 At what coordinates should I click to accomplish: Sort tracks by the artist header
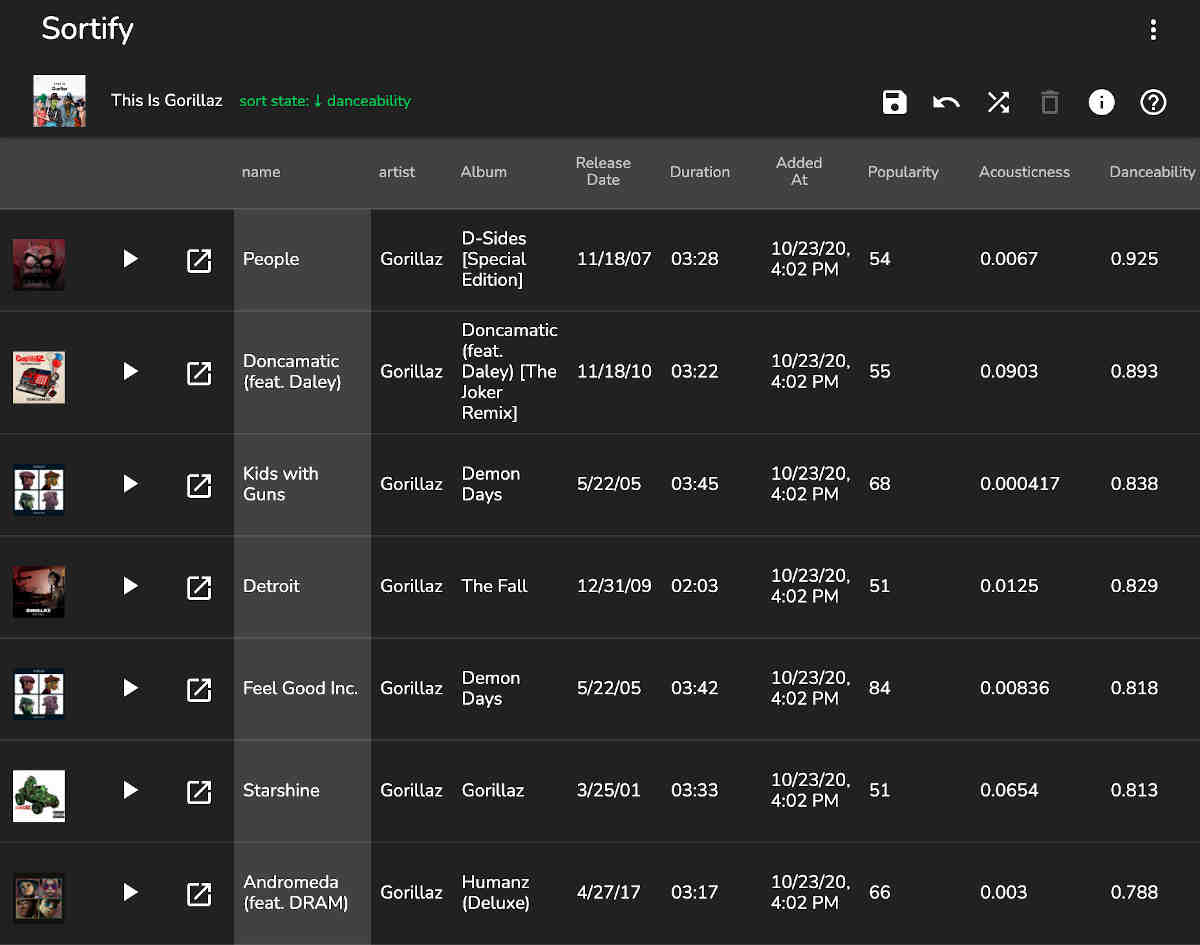point(397,172)
